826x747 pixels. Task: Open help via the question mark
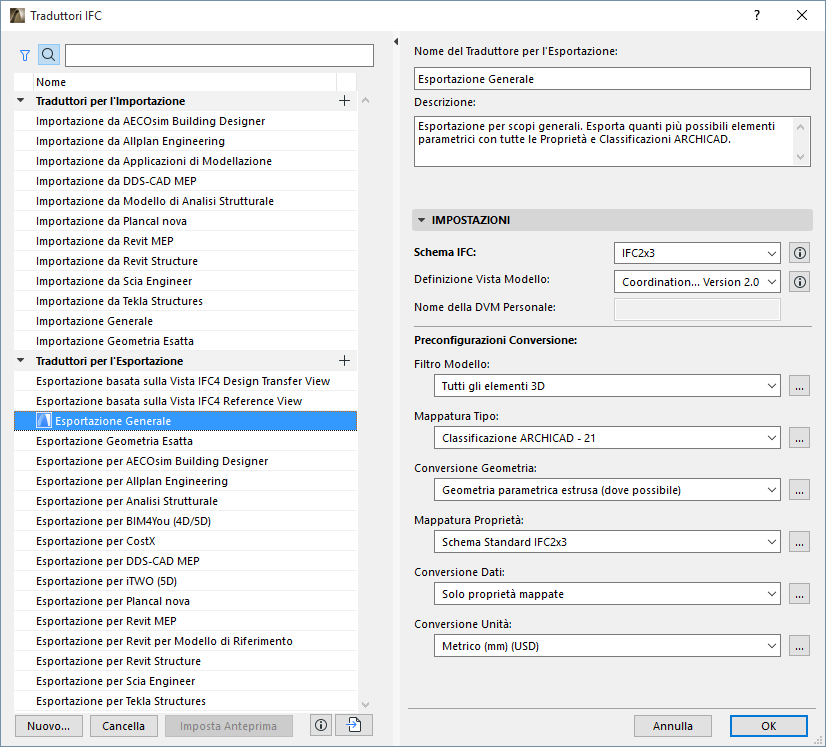[758, 15]
